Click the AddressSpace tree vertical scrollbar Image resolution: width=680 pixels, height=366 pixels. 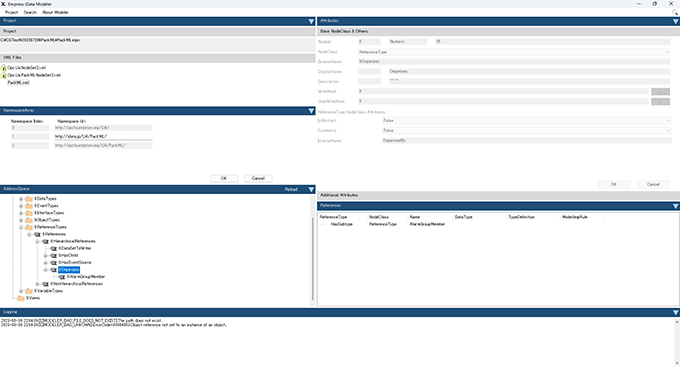313,258
